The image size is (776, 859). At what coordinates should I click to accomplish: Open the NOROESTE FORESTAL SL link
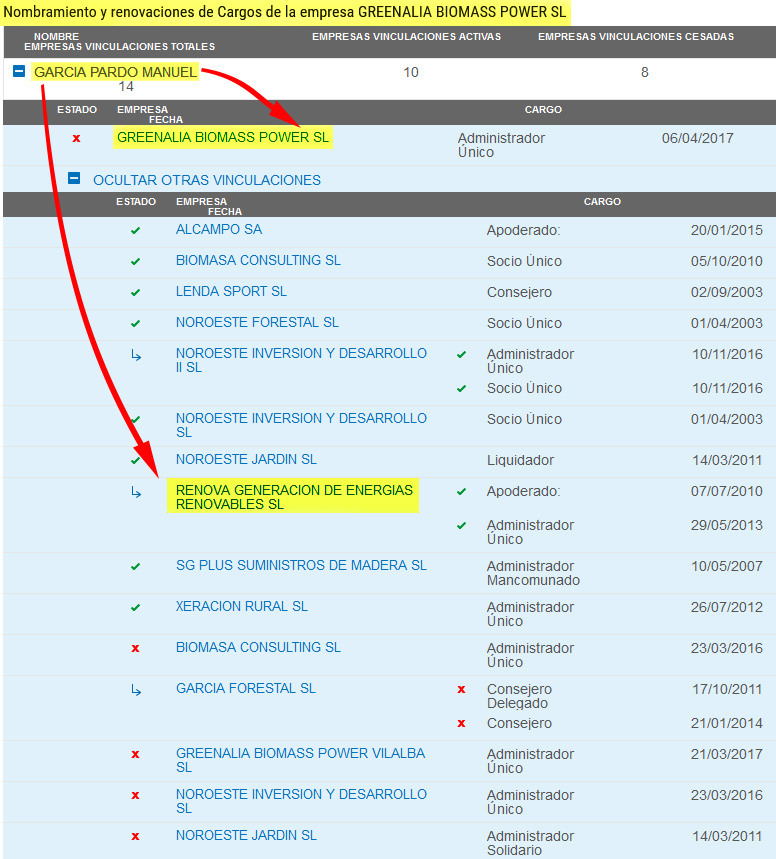pos(257,322)
